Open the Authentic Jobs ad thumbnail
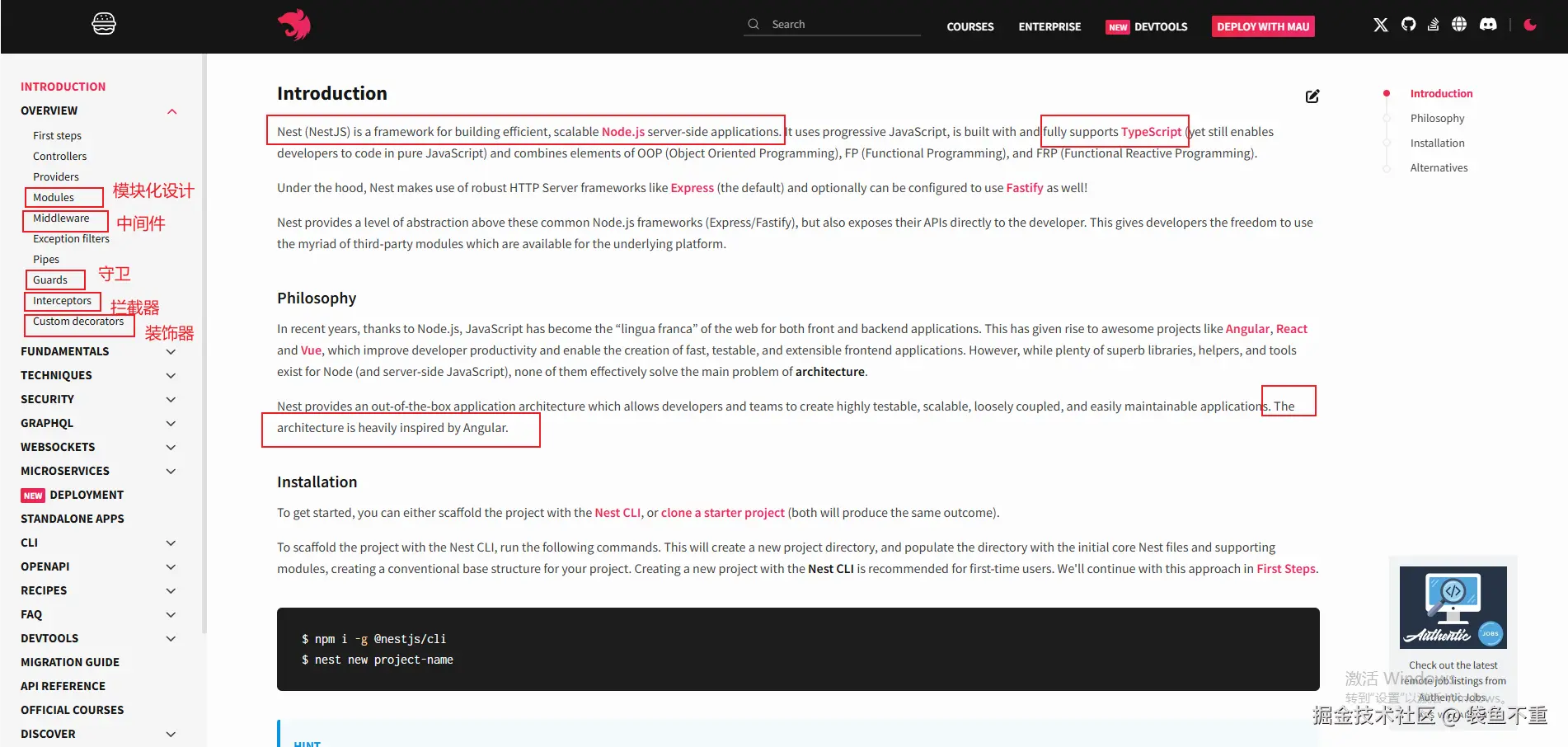The width and height of the screenshot is (1568, 747). pyautogui.click(x=1453, y=608)
